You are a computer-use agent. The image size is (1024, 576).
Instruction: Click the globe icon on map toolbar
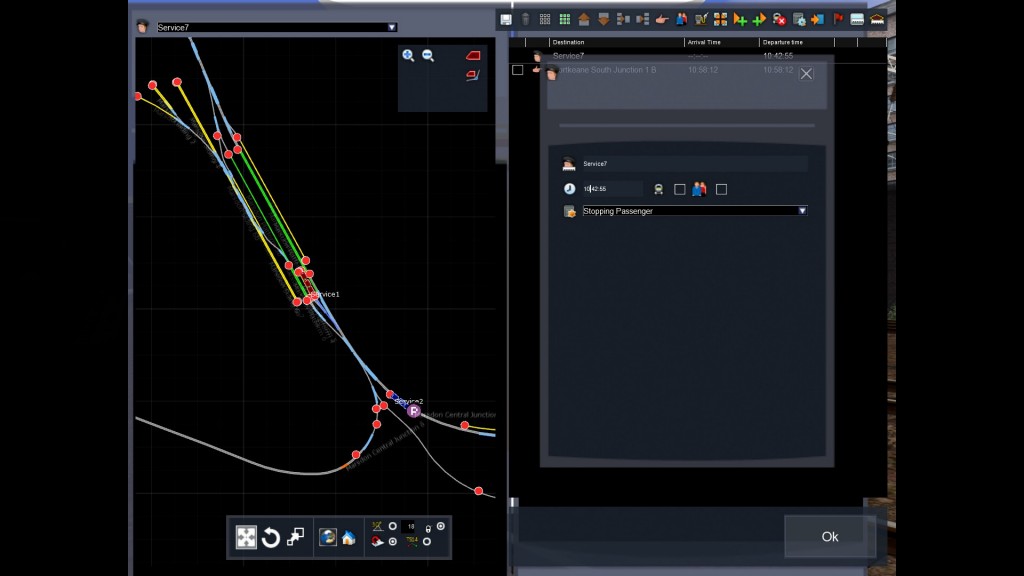tap(328, 538)
